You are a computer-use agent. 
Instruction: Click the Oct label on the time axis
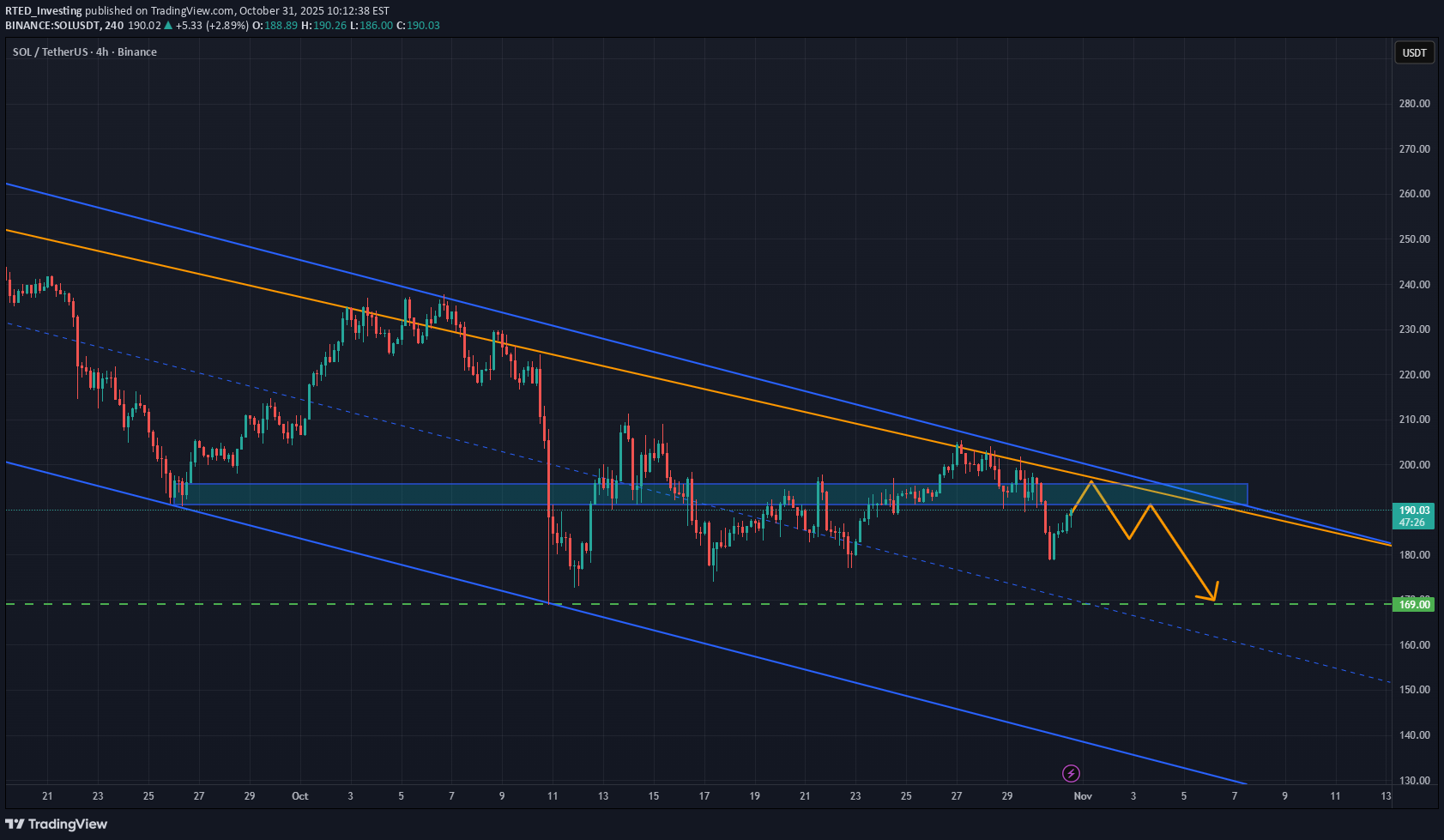(299, 796)
